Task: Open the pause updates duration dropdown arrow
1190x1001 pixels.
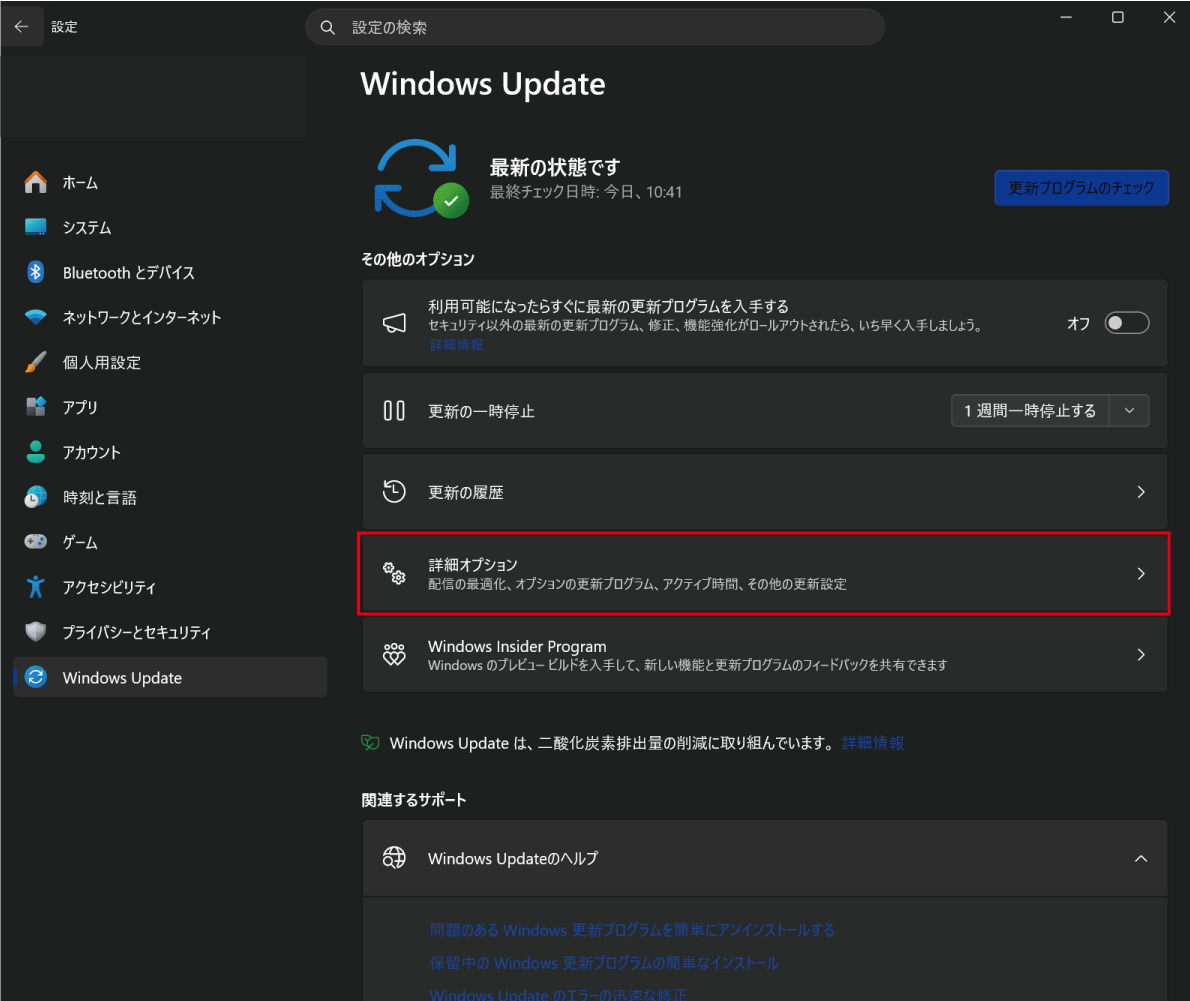Action: click(x=1129, y=411)
